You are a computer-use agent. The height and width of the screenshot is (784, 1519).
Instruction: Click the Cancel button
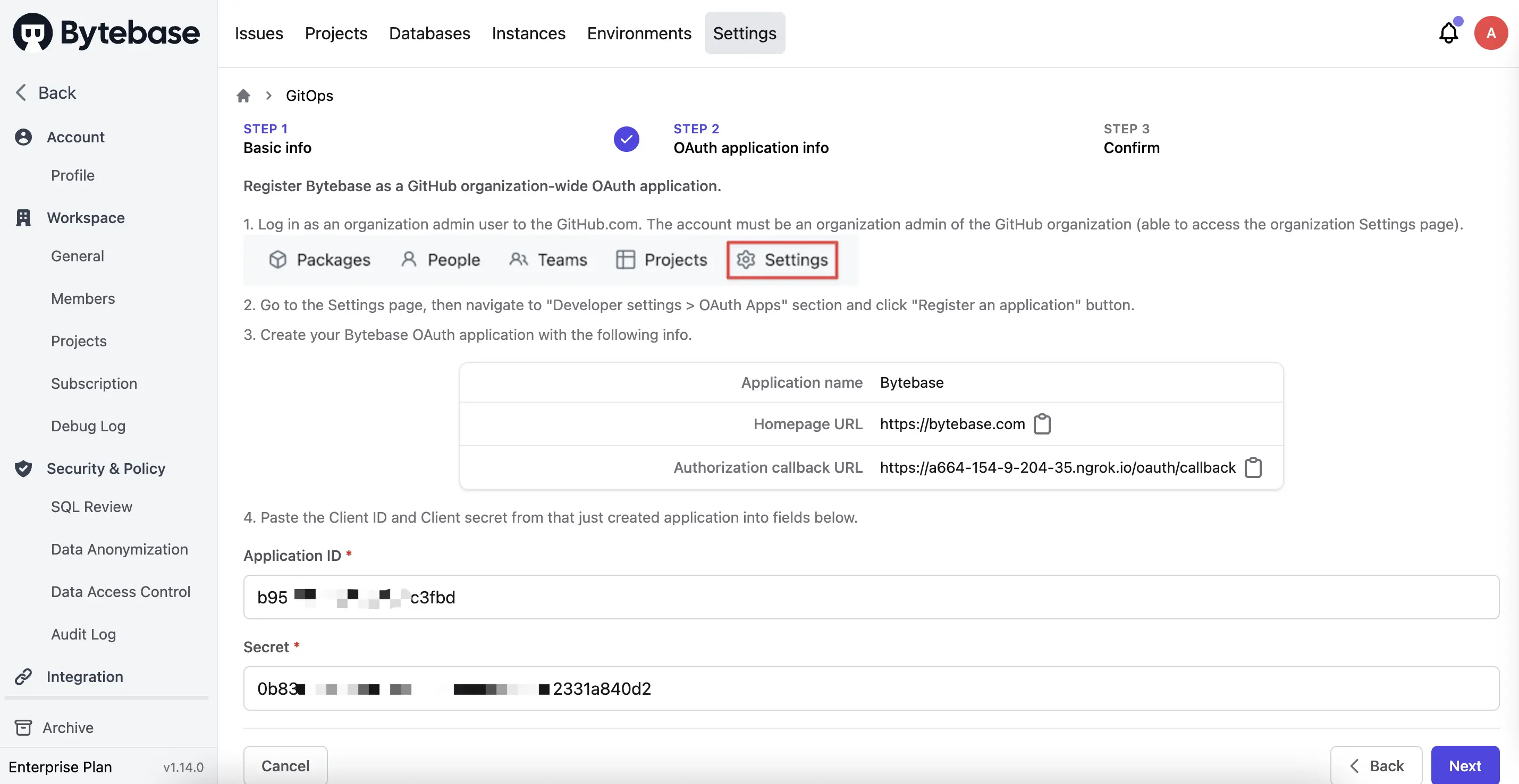tap(285, 765)
